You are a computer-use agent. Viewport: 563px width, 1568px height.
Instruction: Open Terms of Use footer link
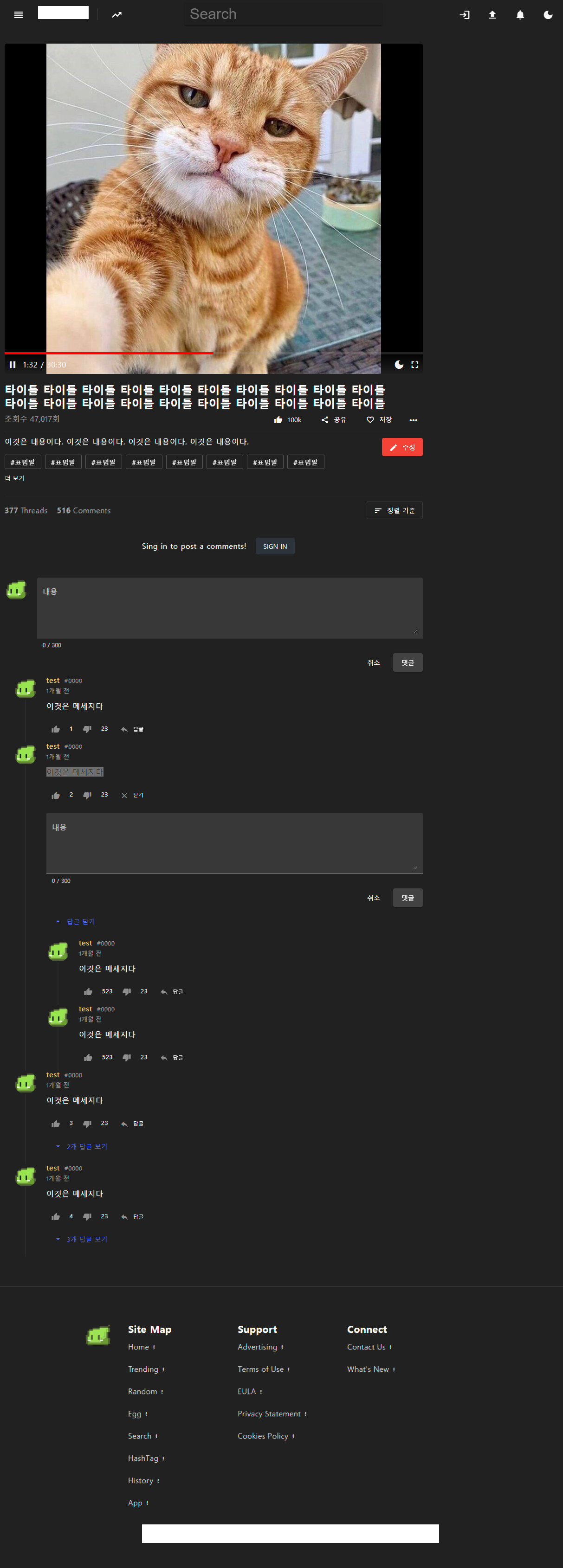click(x=261, y=1369)
